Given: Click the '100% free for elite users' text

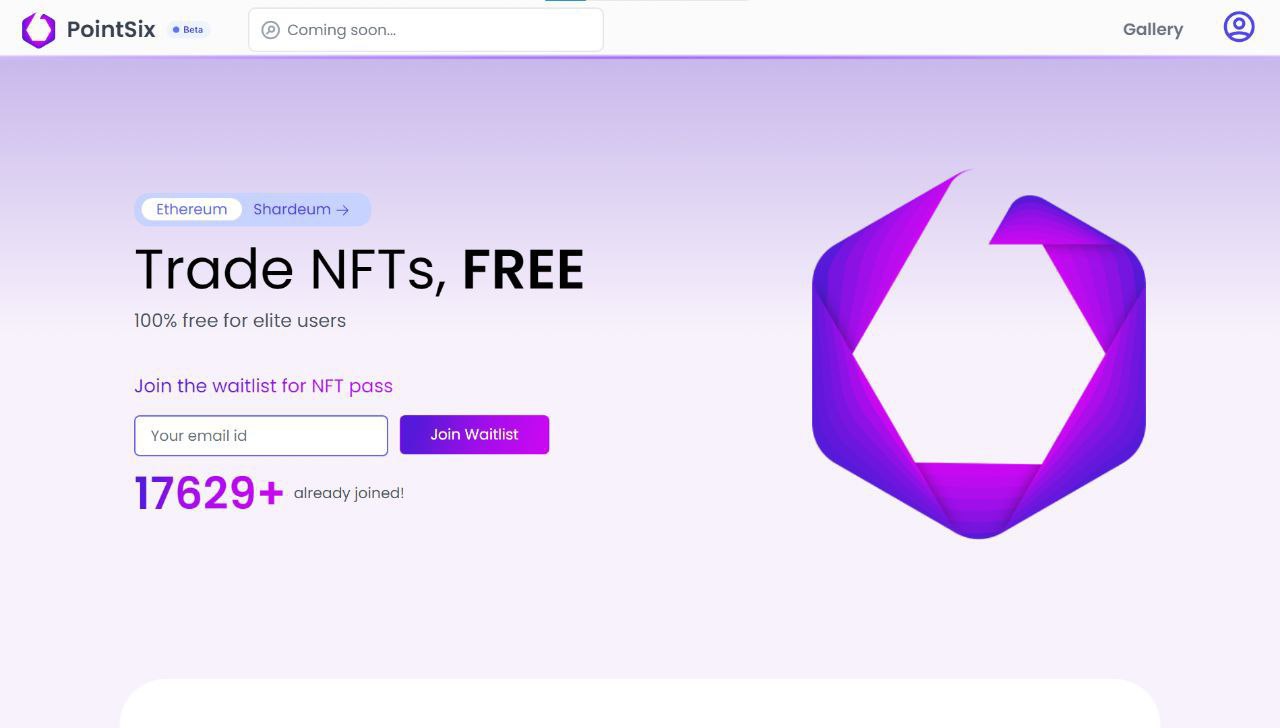Looking at the screenshot, I should pos(240,321).
